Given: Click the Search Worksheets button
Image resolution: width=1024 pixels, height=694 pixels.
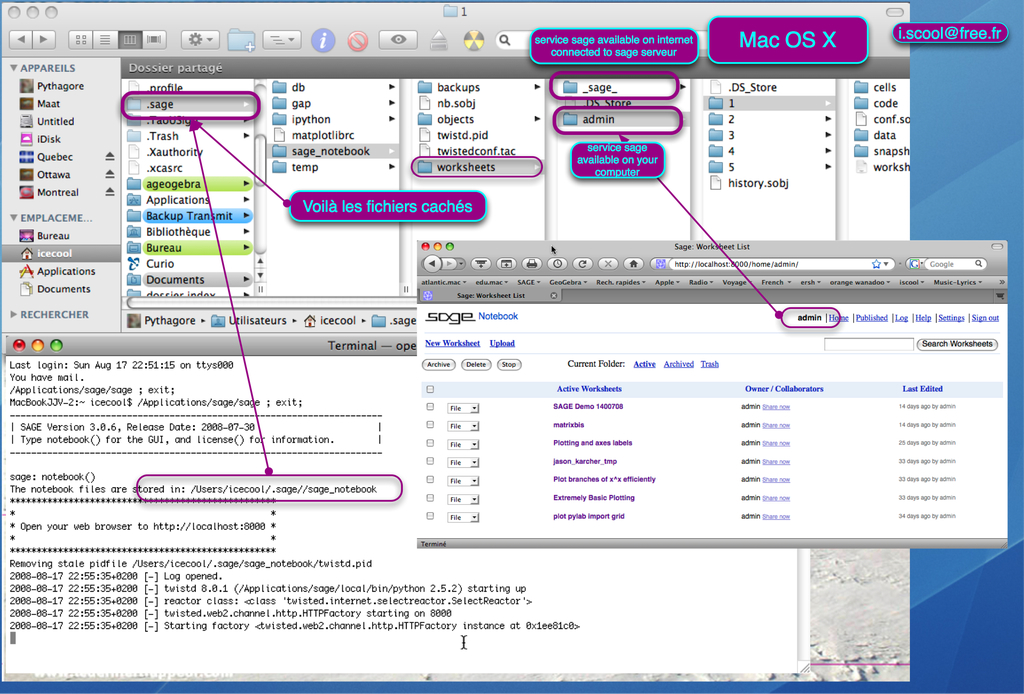Looking at the screenshot, I should (x=957, y=344).
